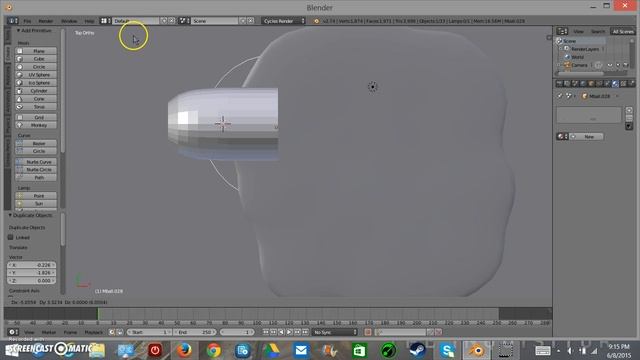640x360 pixels.
Task: Click the mesh Circle primitive icon
Action: pos(19,67)
